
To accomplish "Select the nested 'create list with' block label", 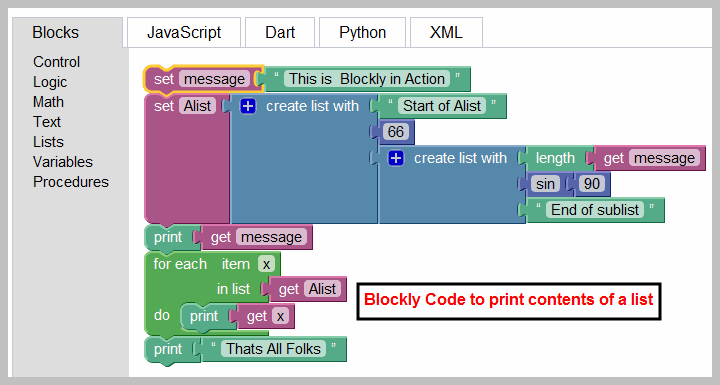I will [460, 158].
